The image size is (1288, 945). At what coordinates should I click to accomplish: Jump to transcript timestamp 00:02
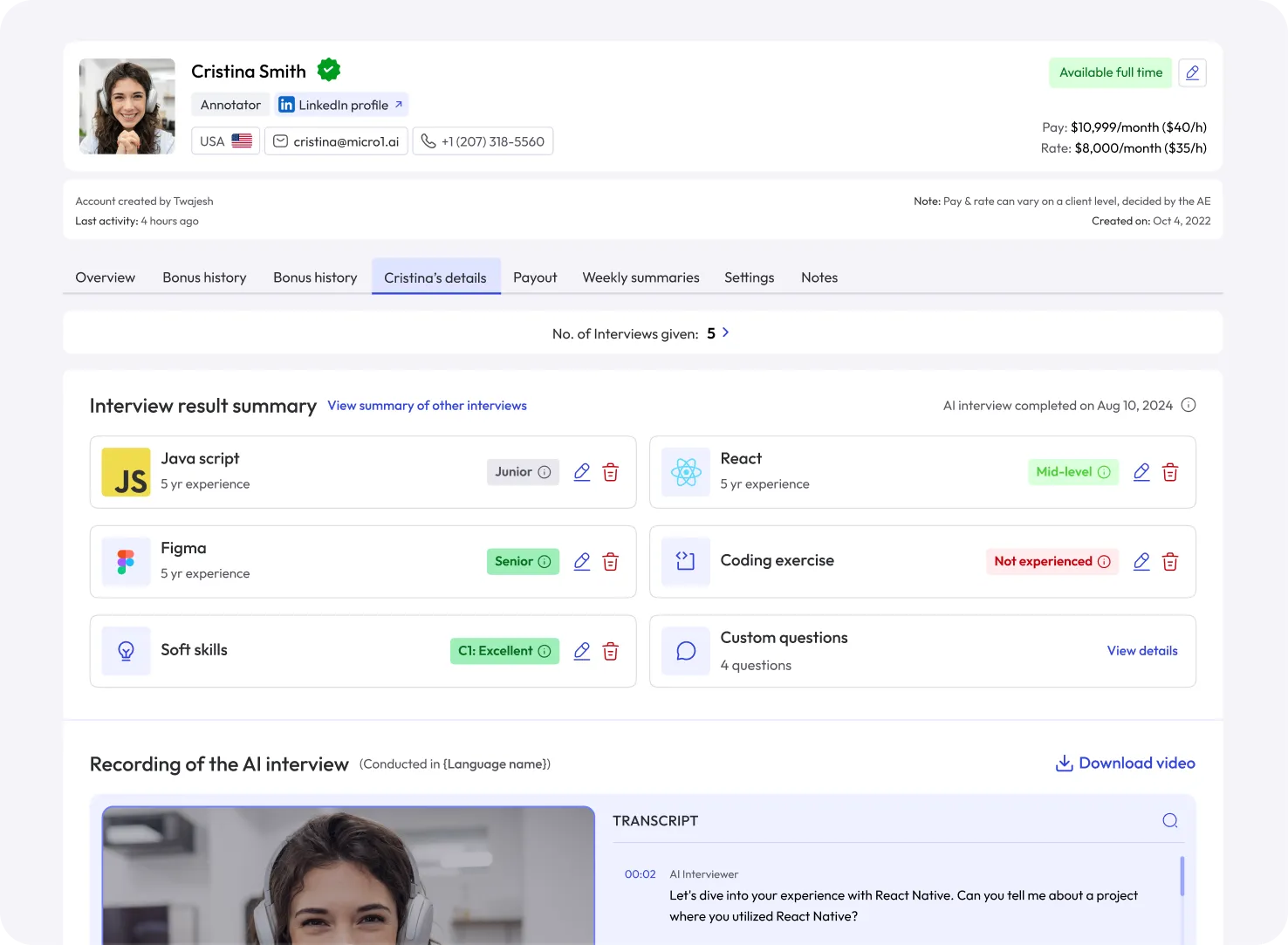point(640,874)
